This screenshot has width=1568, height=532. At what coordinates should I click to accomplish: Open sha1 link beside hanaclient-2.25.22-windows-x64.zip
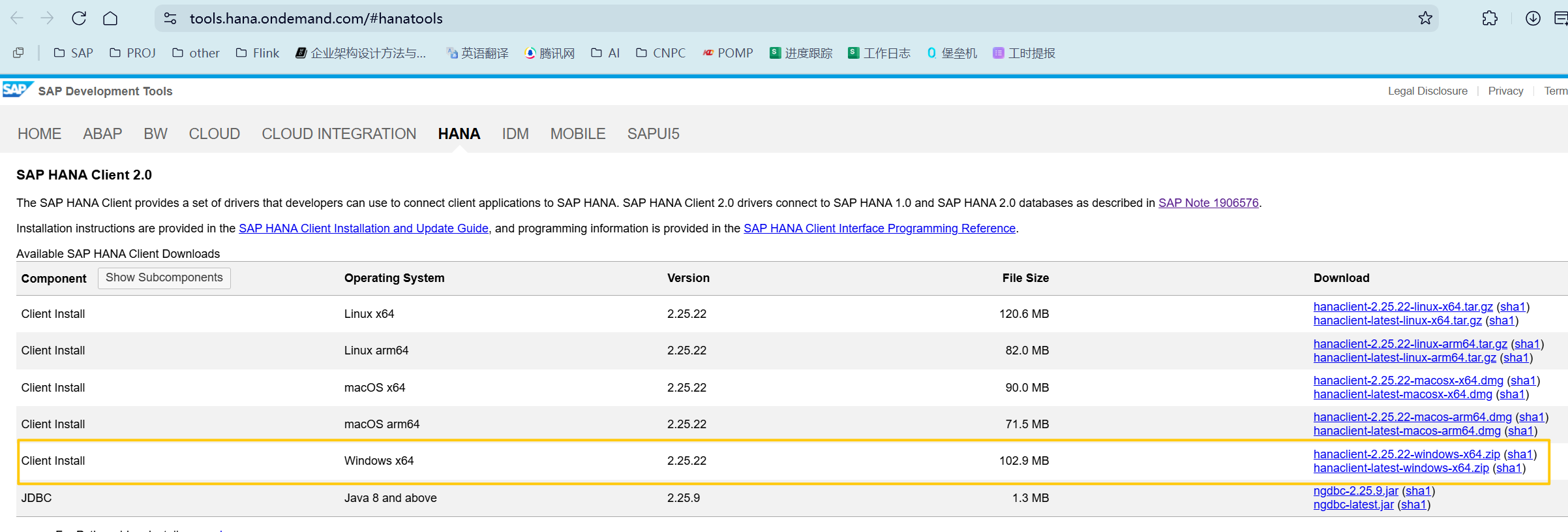coord(1520,454)
